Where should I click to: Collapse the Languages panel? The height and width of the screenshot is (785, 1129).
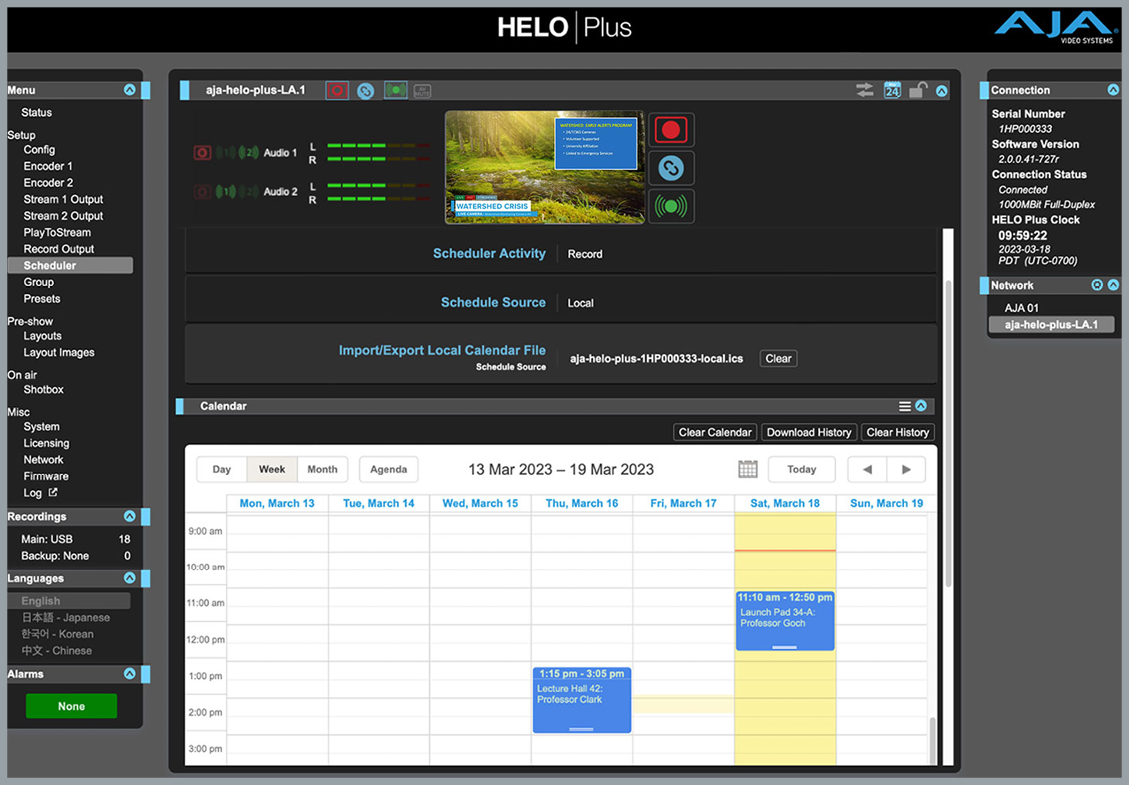(x=129, y=579)
